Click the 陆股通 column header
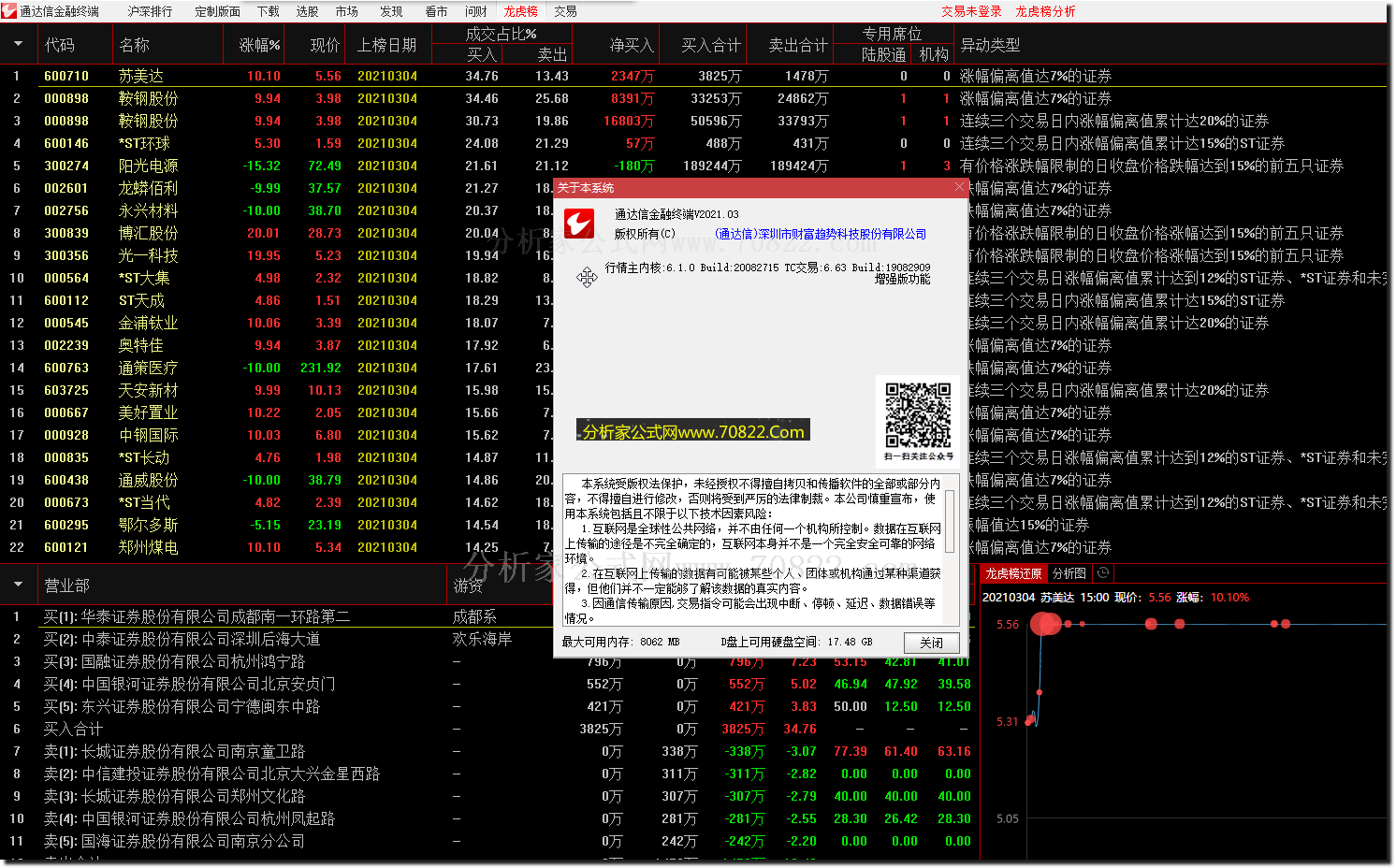The width and height of the screenshot is (1396, 868). tap(883, 54)
